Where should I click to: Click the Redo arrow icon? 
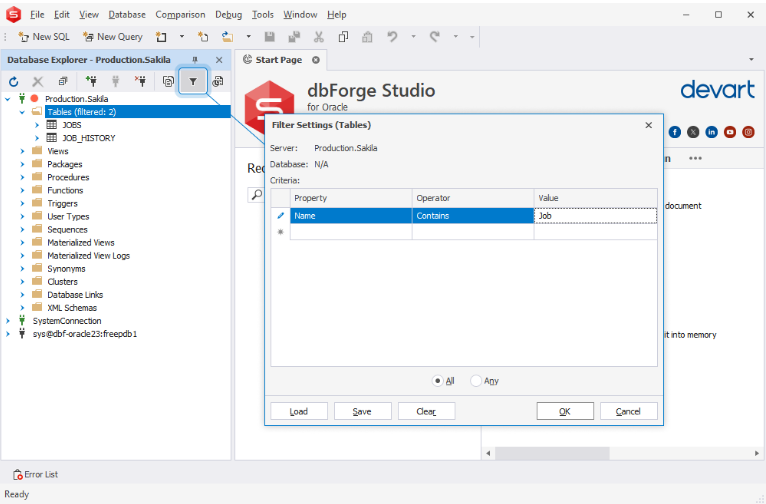[x=434, y=37]
